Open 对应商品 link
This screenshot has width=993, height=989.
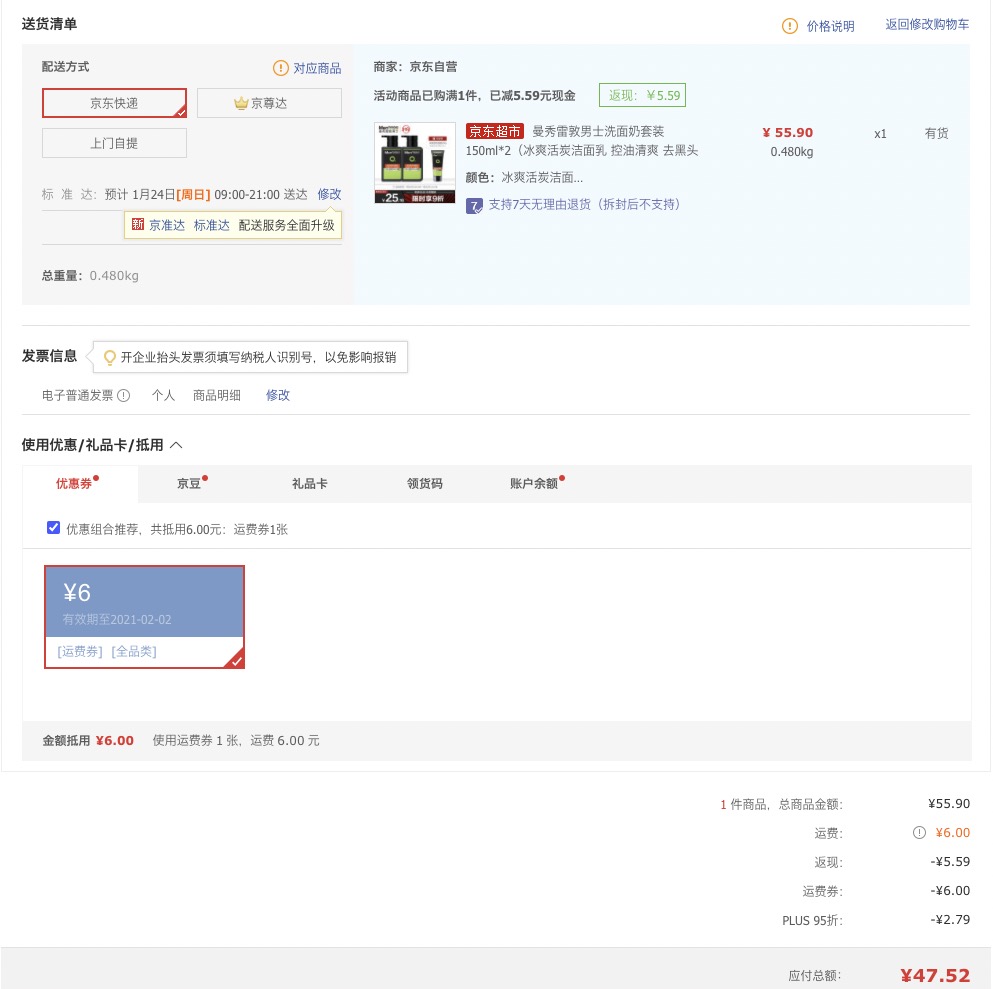coord(317,68)
